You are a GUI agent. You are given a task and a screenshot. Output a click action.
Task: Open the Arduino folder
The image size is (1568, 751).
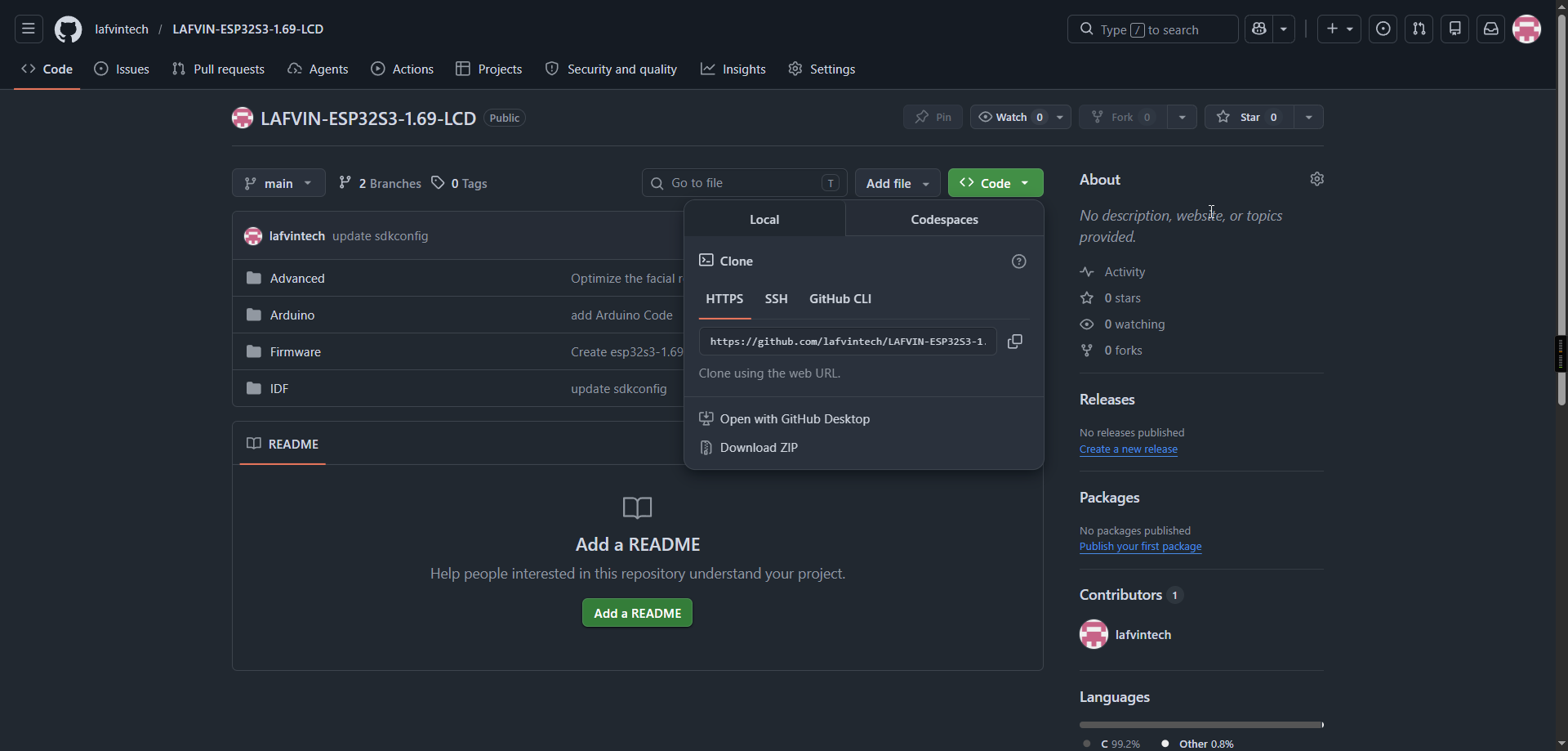coord(292,315)
